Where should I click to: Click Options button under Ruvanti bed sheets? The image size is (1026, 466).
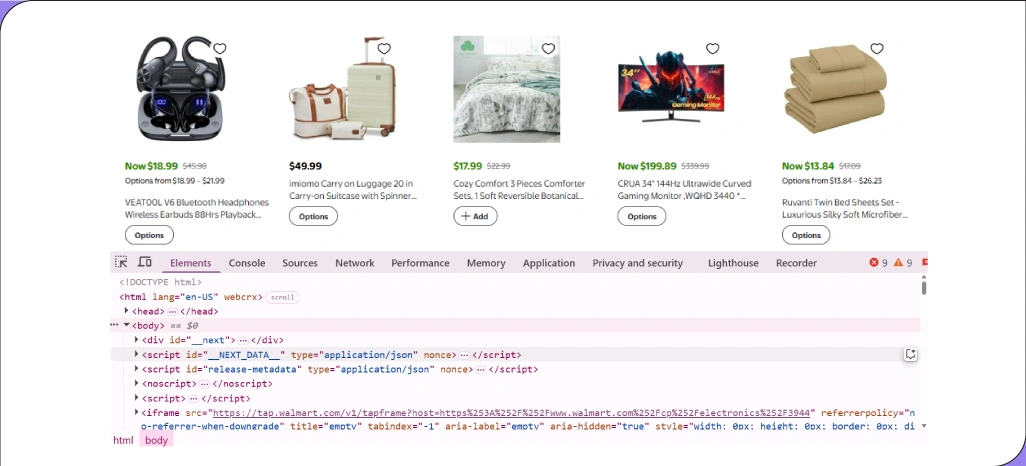(x=806, y=235)
